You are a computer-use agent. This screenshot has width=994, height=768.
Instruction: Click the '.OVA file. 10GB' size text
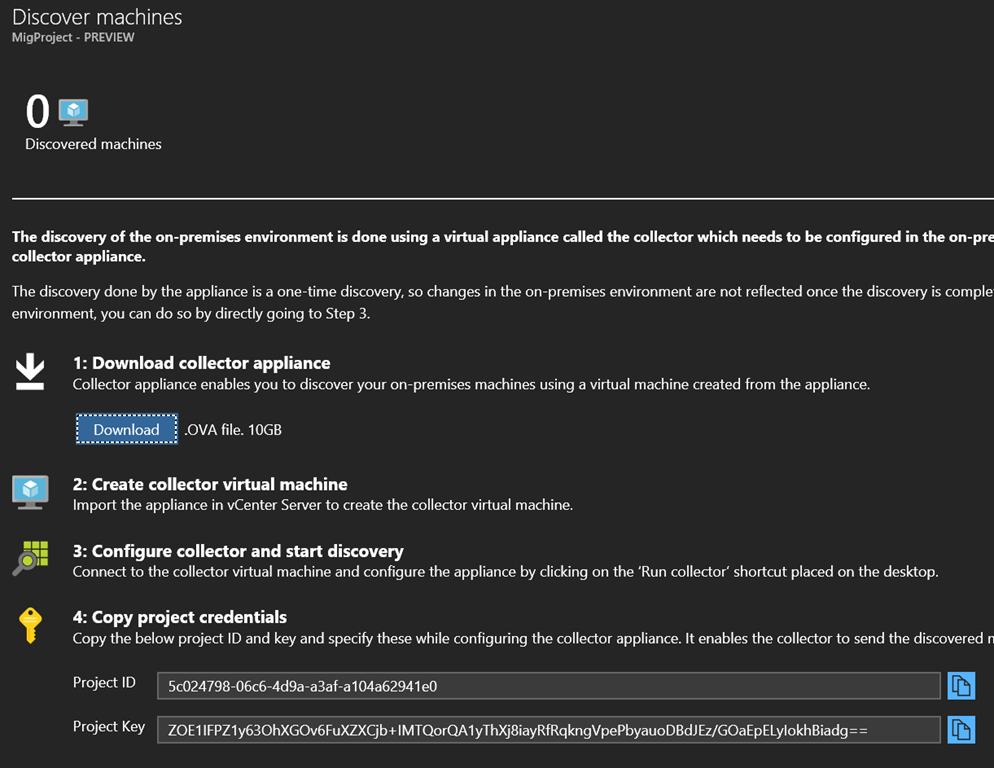pyautogui.click(x=233, y=430)
